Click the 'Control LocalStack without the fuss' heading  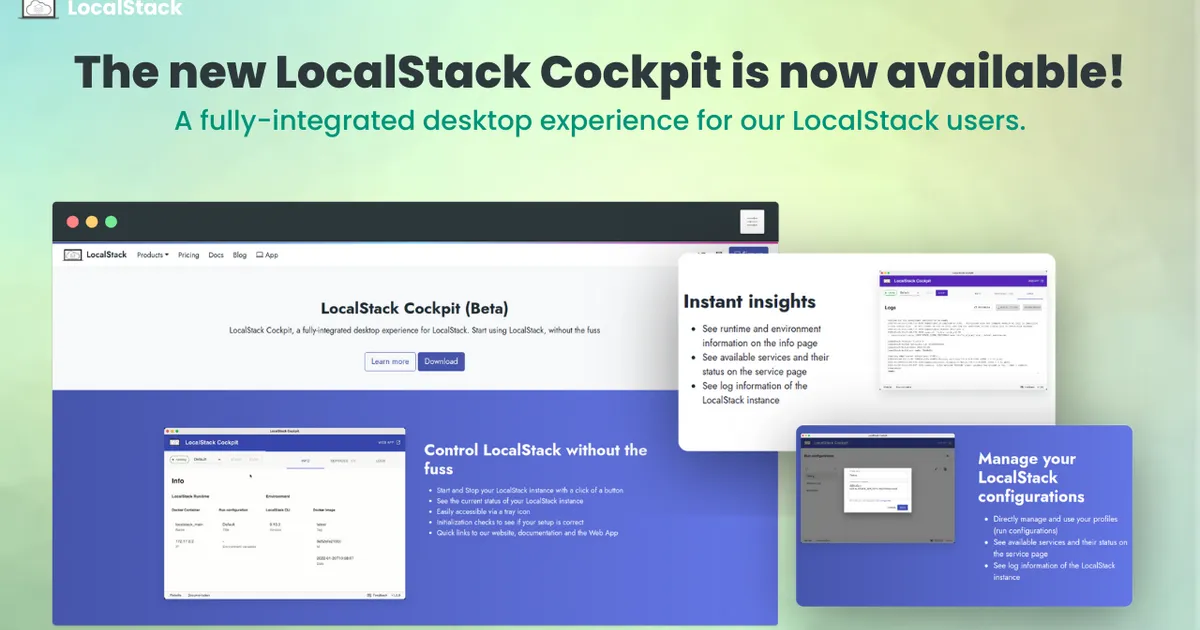point(536,459)
